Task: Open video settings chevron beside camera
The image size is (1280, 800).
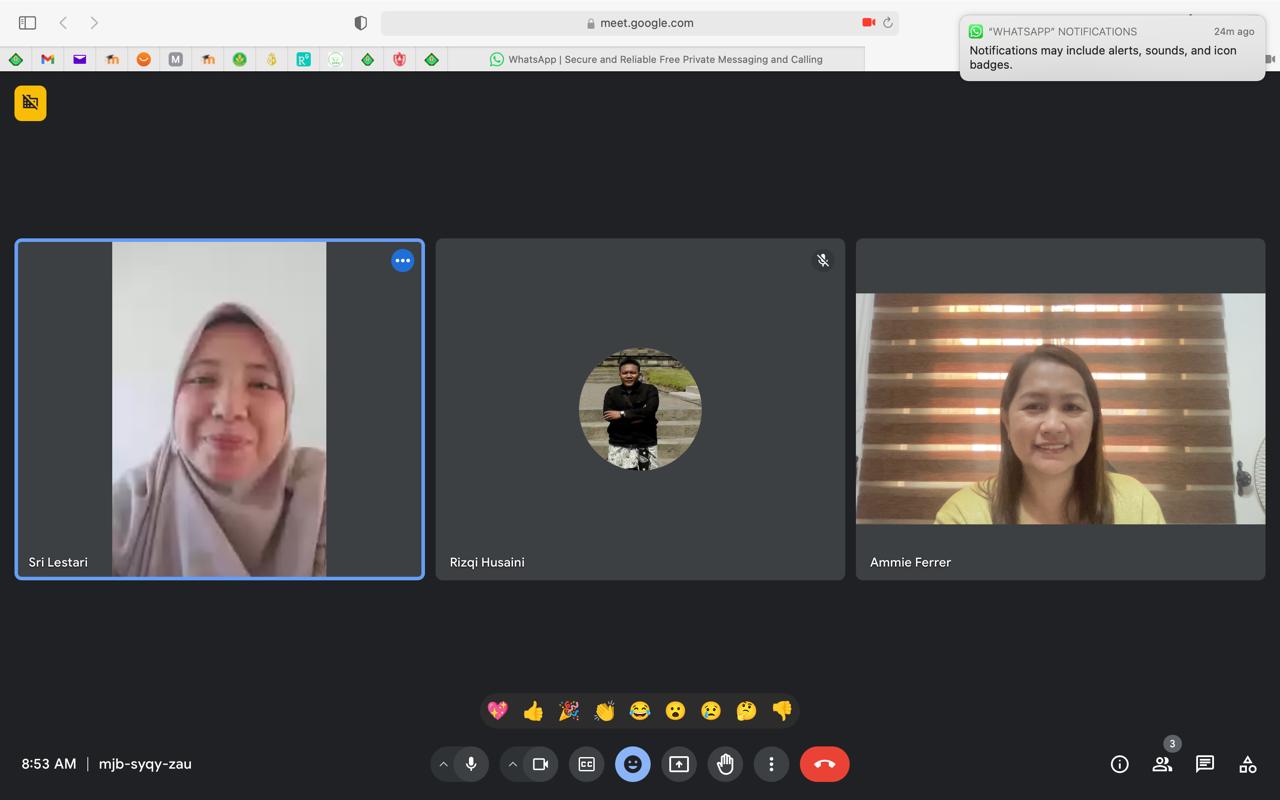Action: pyautogui.click(x=512, y=764)
